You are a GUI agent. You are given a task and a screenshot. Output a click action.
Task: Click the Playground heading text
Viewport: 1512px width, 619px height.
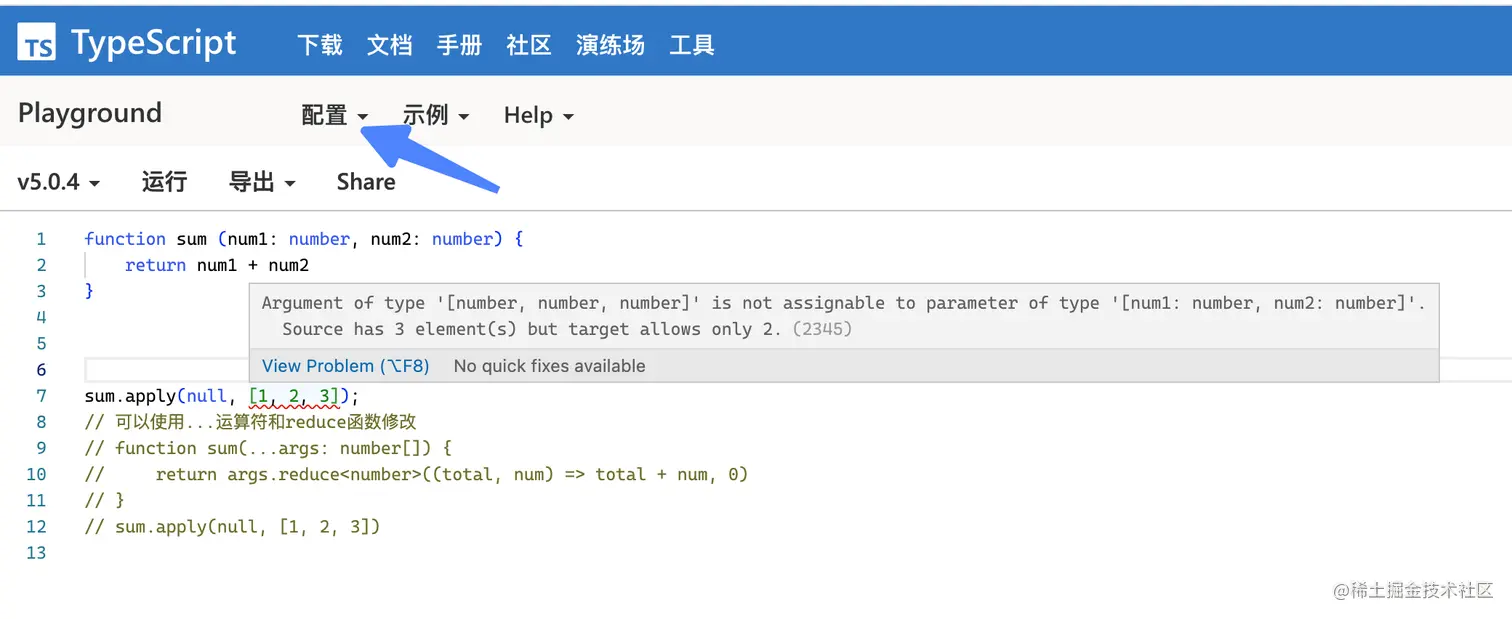point(90,113)
